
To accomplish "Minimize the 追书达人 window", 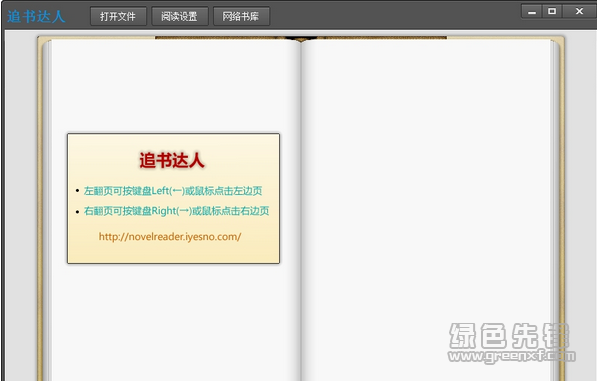I will (532, 11).
